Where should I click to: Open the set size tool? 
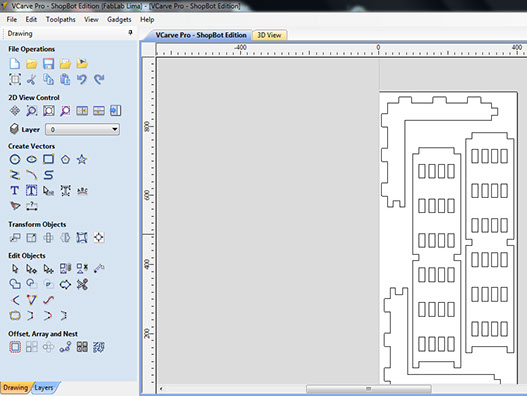[32, 238]
